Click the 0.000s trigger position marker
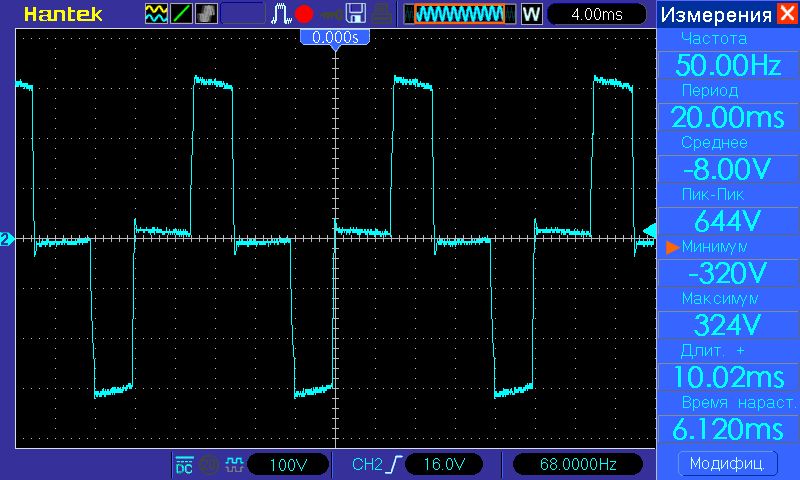Image resolution: width=800 pixels, height=480 pixels. pyautogui.click(x=335, y=38)
